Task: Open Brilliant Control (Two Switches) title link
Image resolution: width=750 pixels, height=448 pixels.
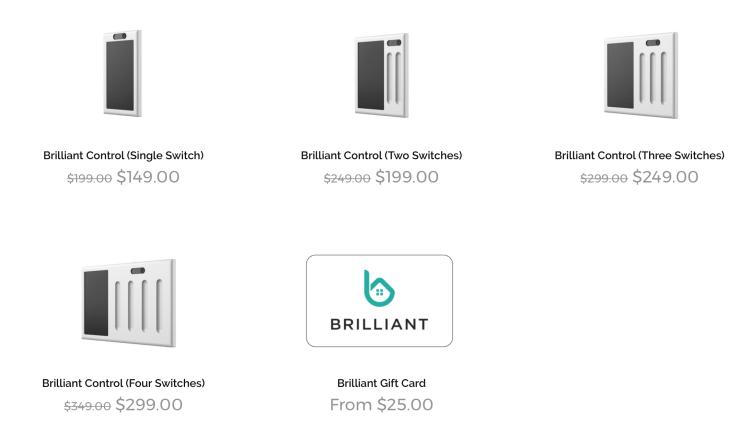Action: click(381, 156)
